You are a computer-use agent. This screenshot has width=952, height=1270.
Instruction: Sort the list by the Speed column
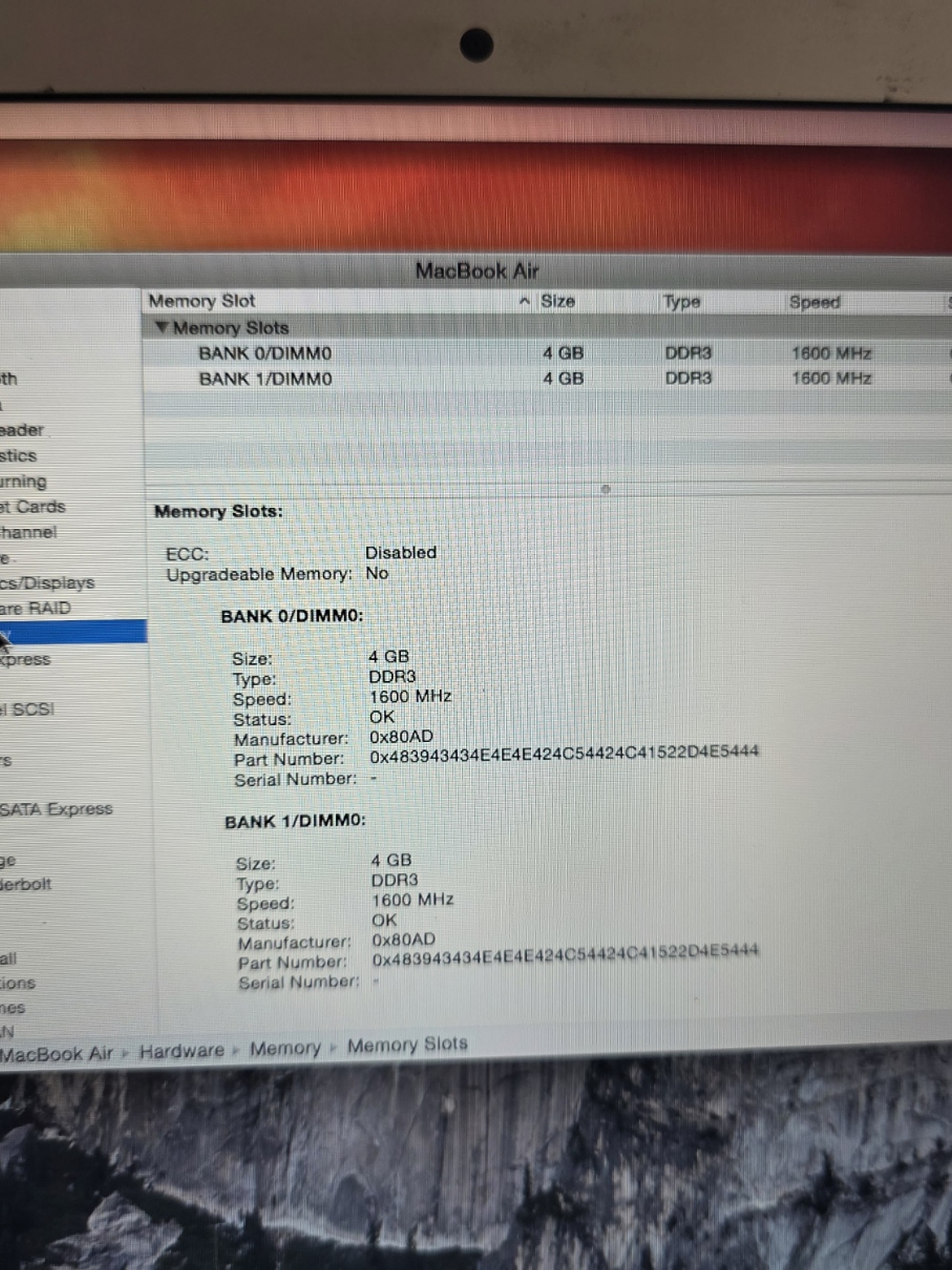[x=814, y=301]
